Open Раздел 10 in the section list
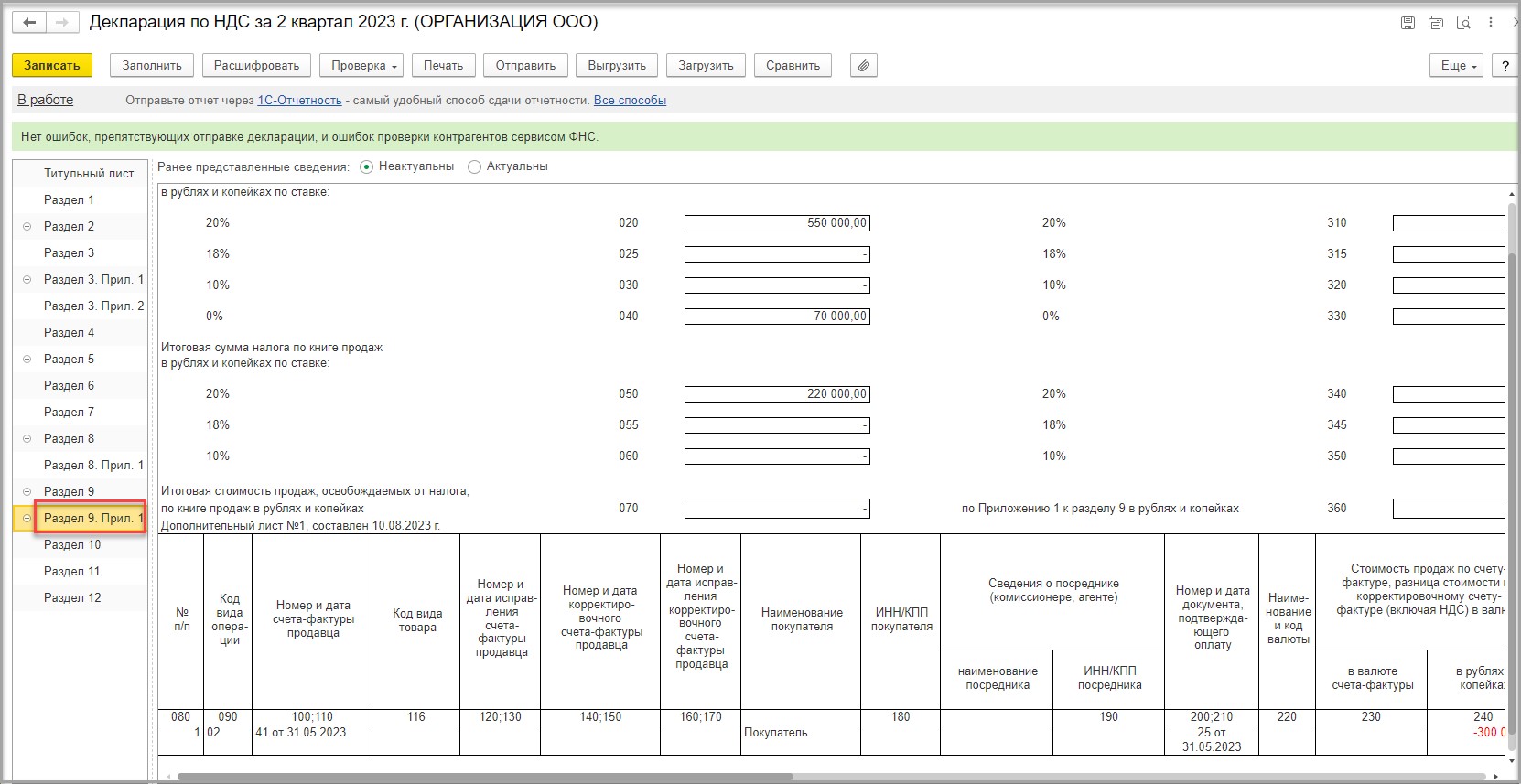The height and width of the screenshot is (784, 1521). tap(72, 544)
